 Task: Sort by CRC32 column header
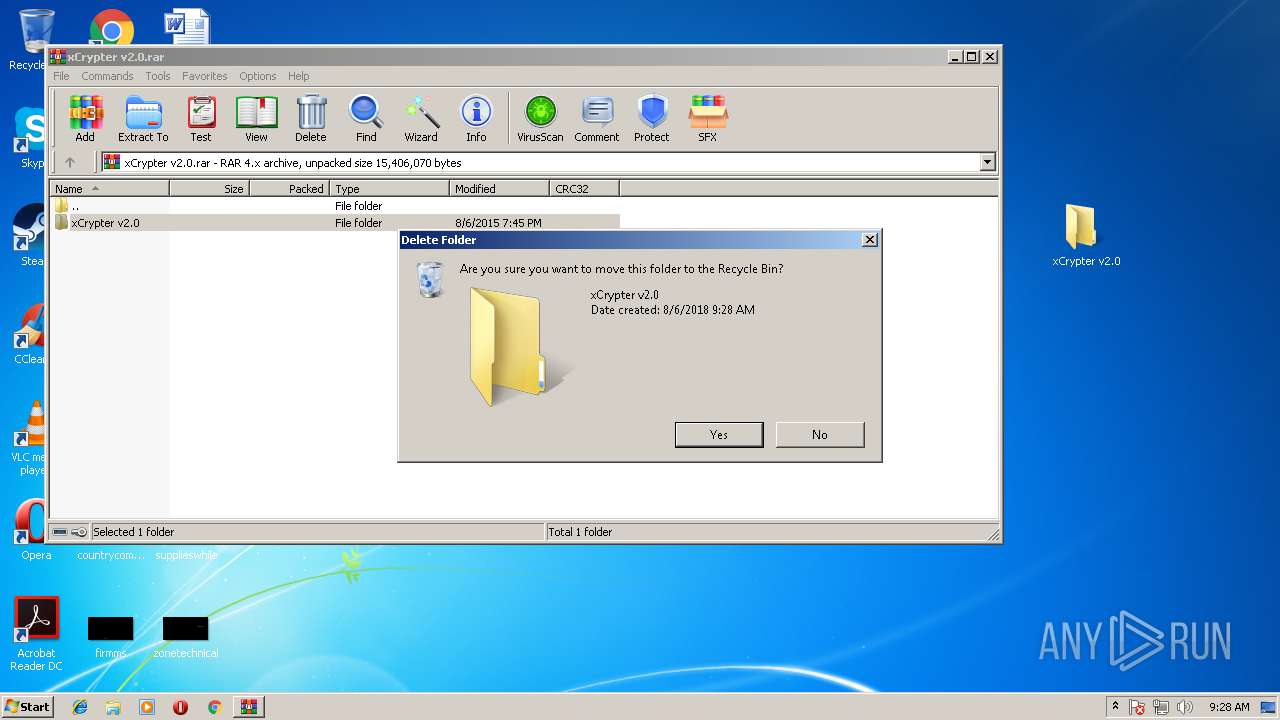coord(584,188)
